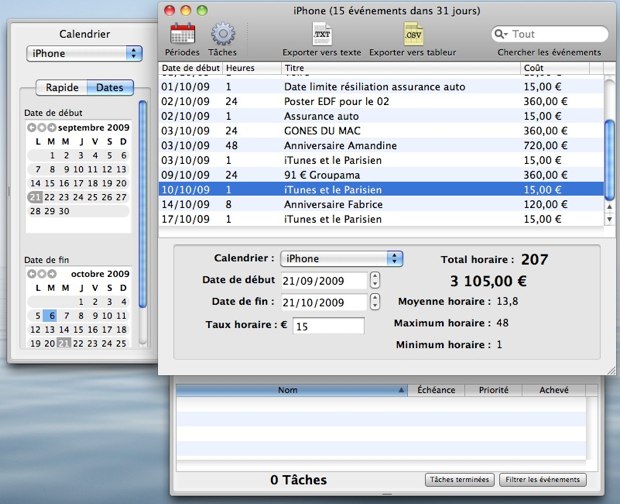620x504 pixels.
Task: Click the scrollbar thumb of the events list
Action: [x=610, y=159]
